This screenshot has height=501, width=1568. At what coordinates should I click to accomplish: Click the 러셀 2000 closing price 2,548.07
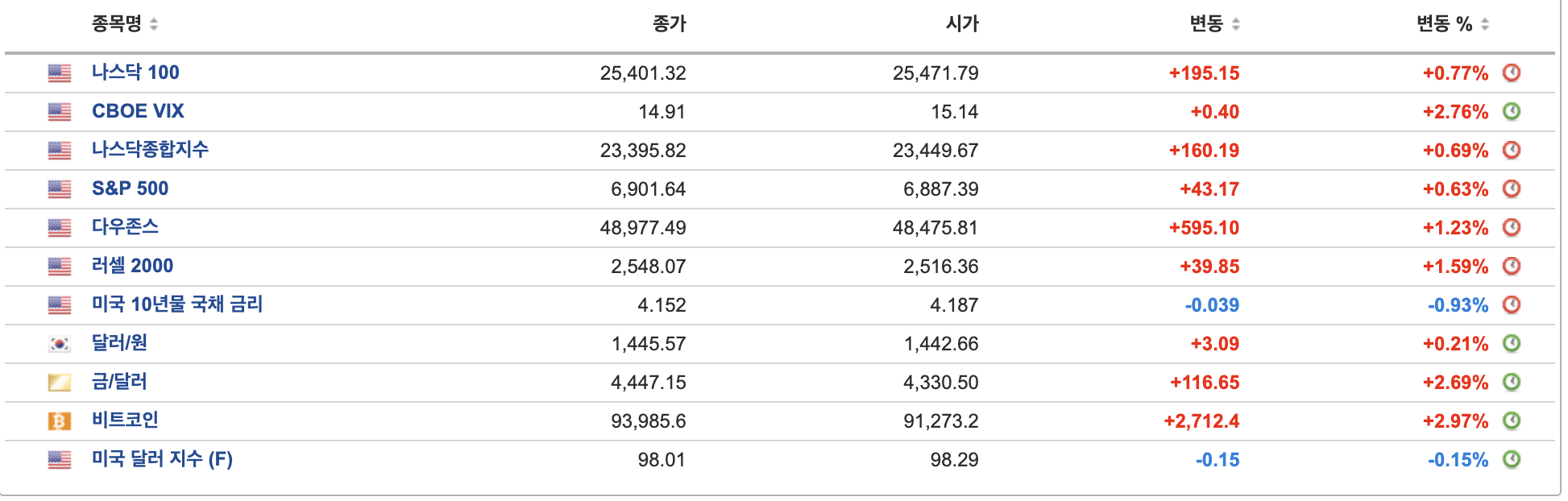pos(648,267)
